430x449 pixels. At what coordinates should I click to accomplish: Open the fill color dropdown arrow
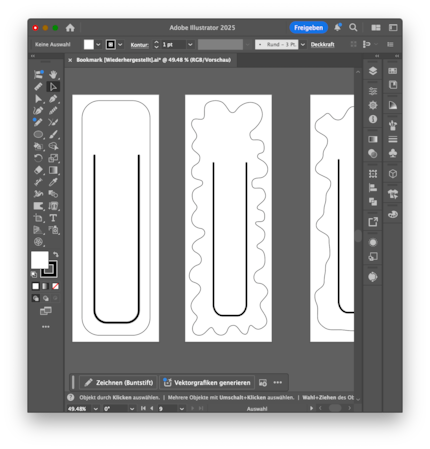click(98, 44)
